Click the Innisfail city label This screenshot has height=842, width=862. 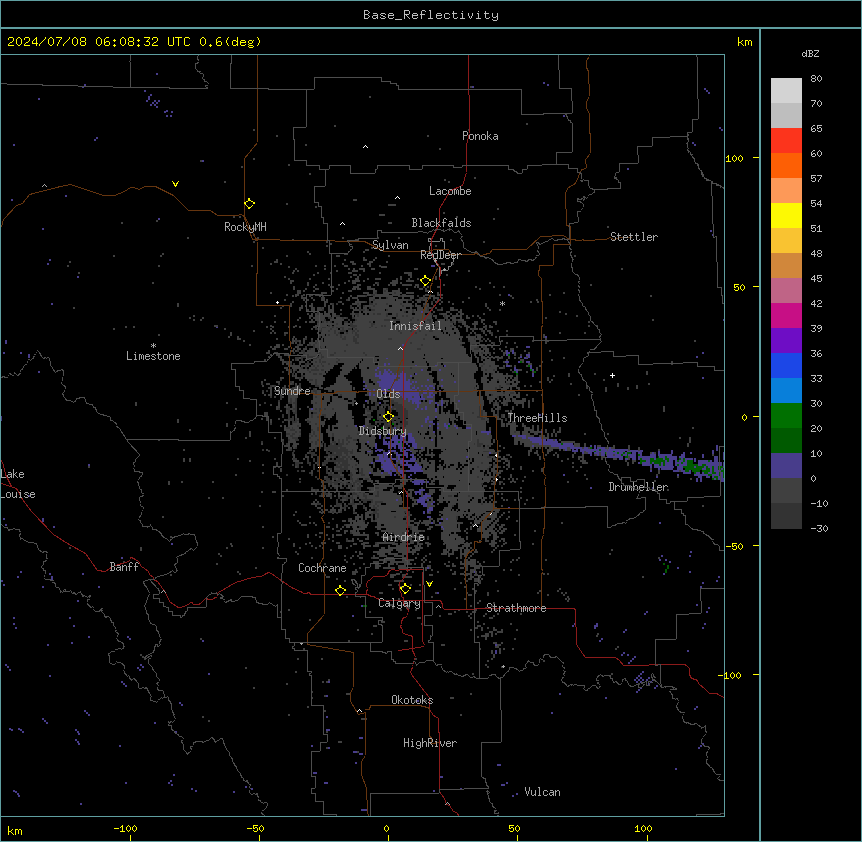[415, 326]
